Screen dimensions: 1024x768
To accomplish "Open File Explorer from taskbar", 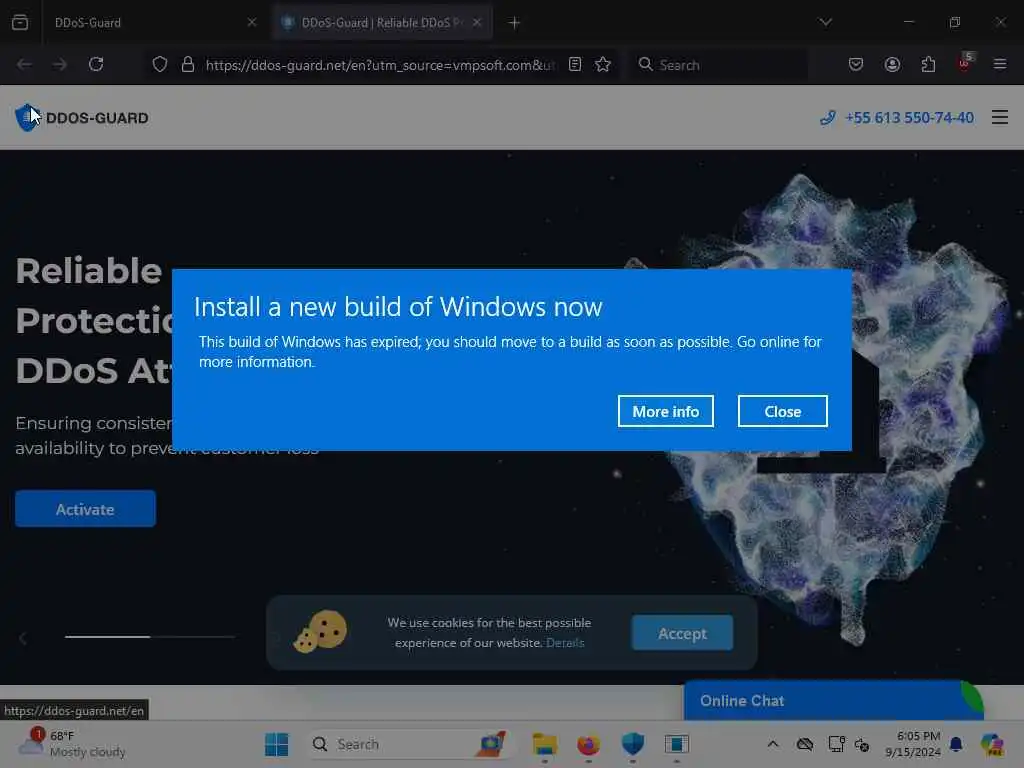I will (x=544, y=744).
